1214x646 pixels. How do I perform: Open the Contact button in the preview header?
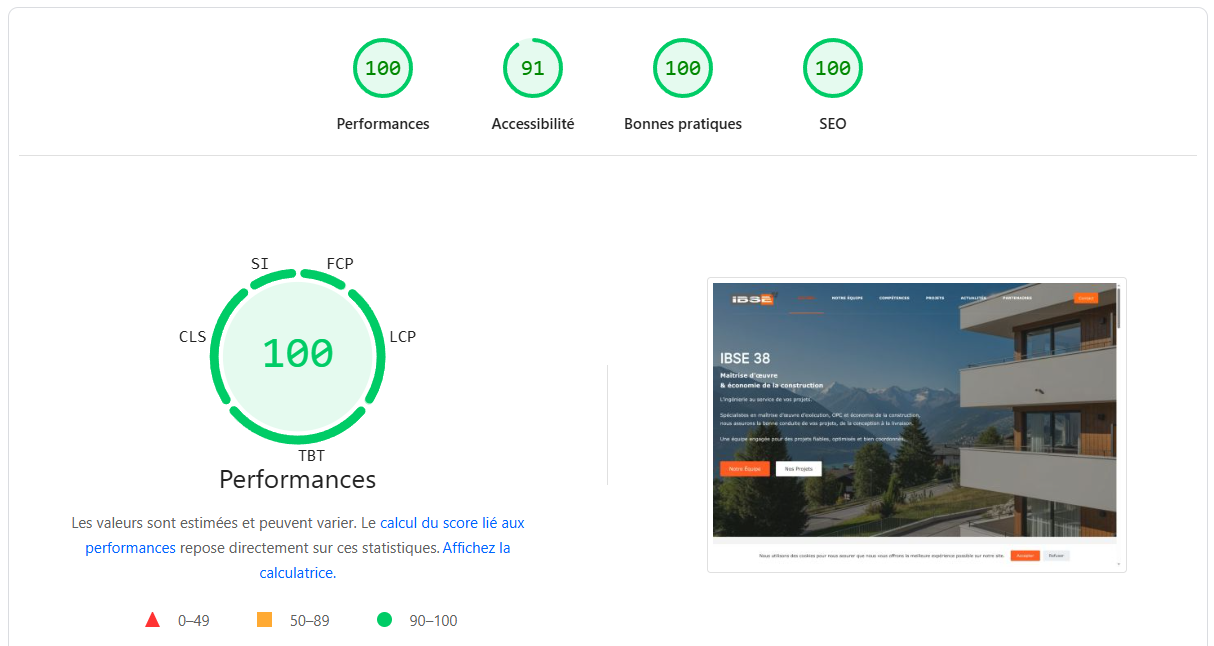1085,297
